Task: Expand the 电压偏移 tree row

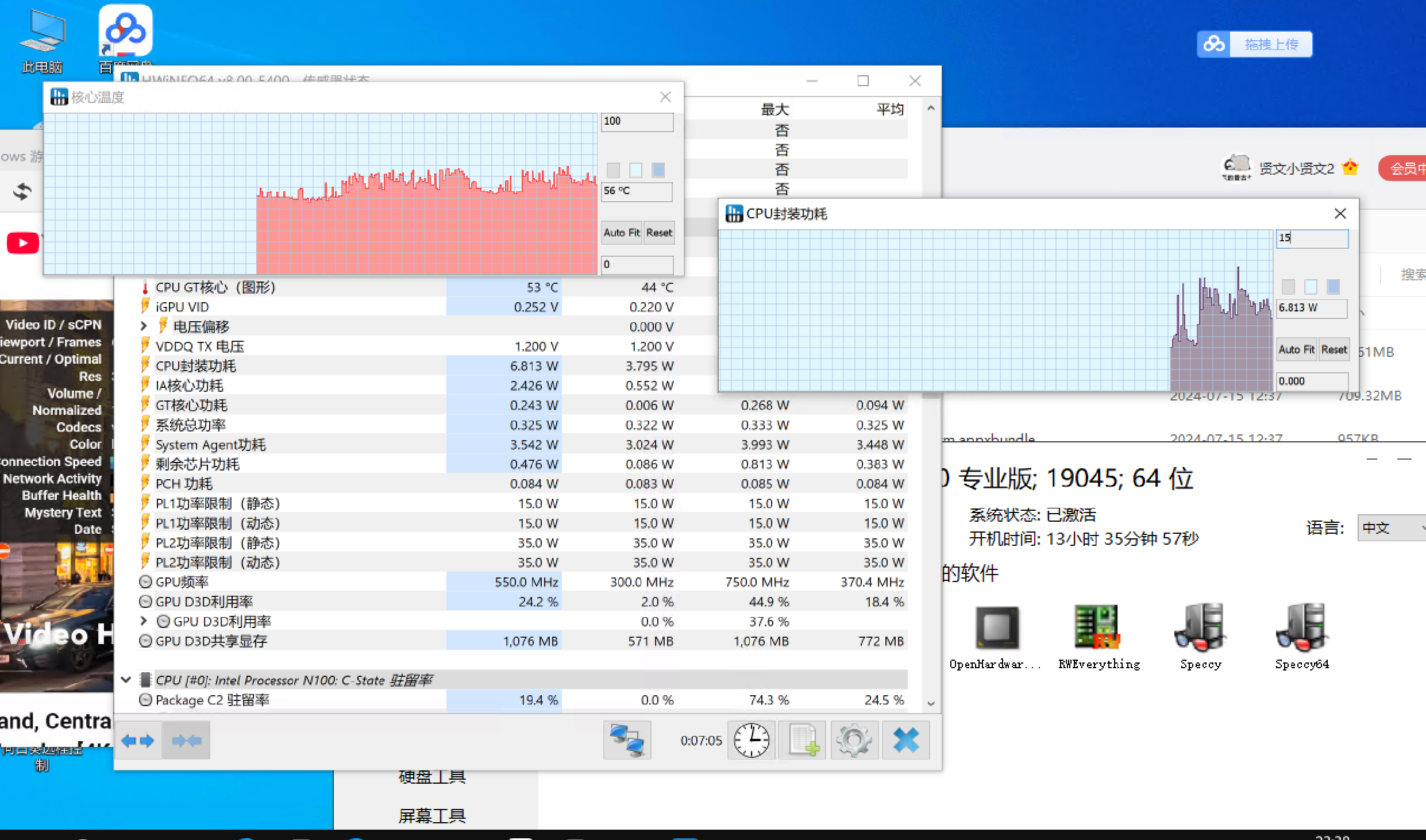Action: tap(144, 326)
